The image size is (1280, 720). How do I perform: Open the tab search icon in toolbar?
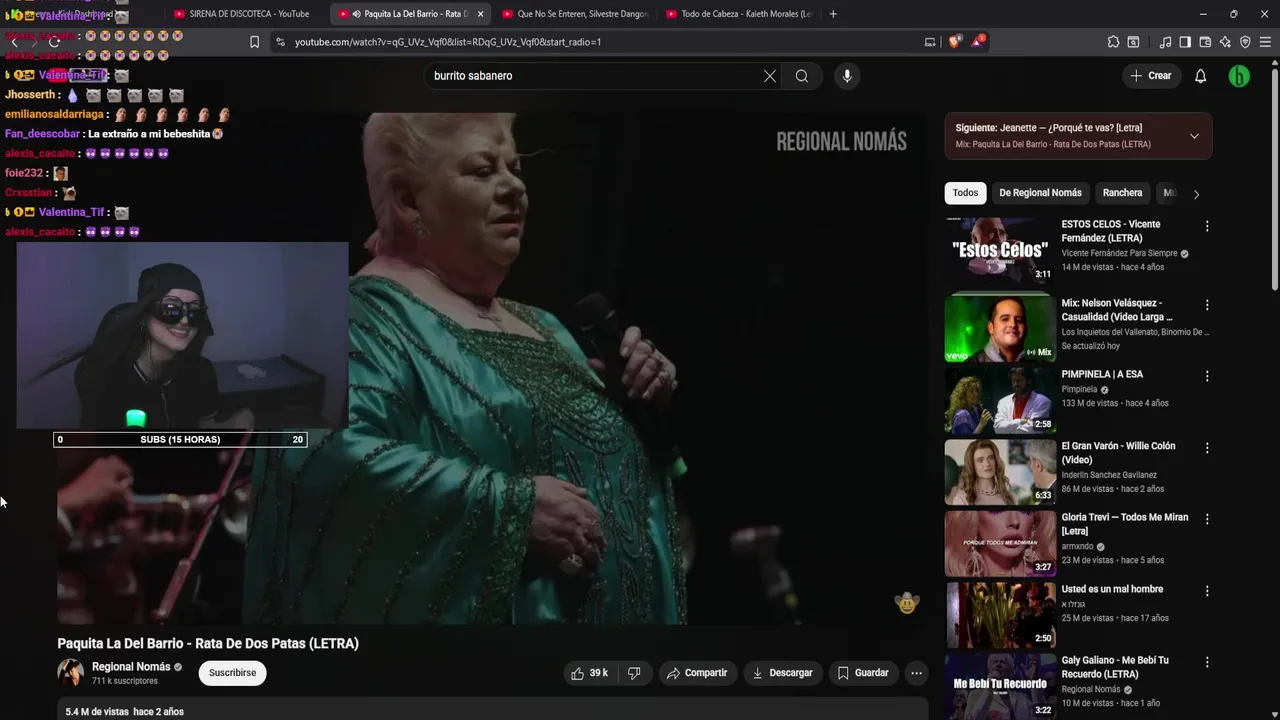point(1133,42)
